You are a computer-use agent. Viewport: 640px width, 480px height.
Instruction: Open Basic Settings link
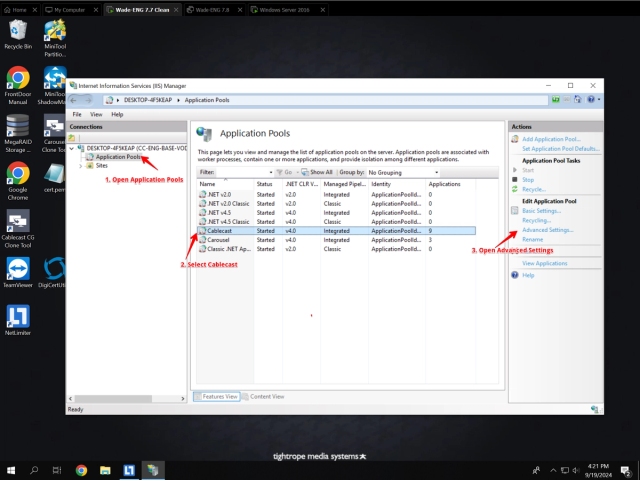point(542,211)
